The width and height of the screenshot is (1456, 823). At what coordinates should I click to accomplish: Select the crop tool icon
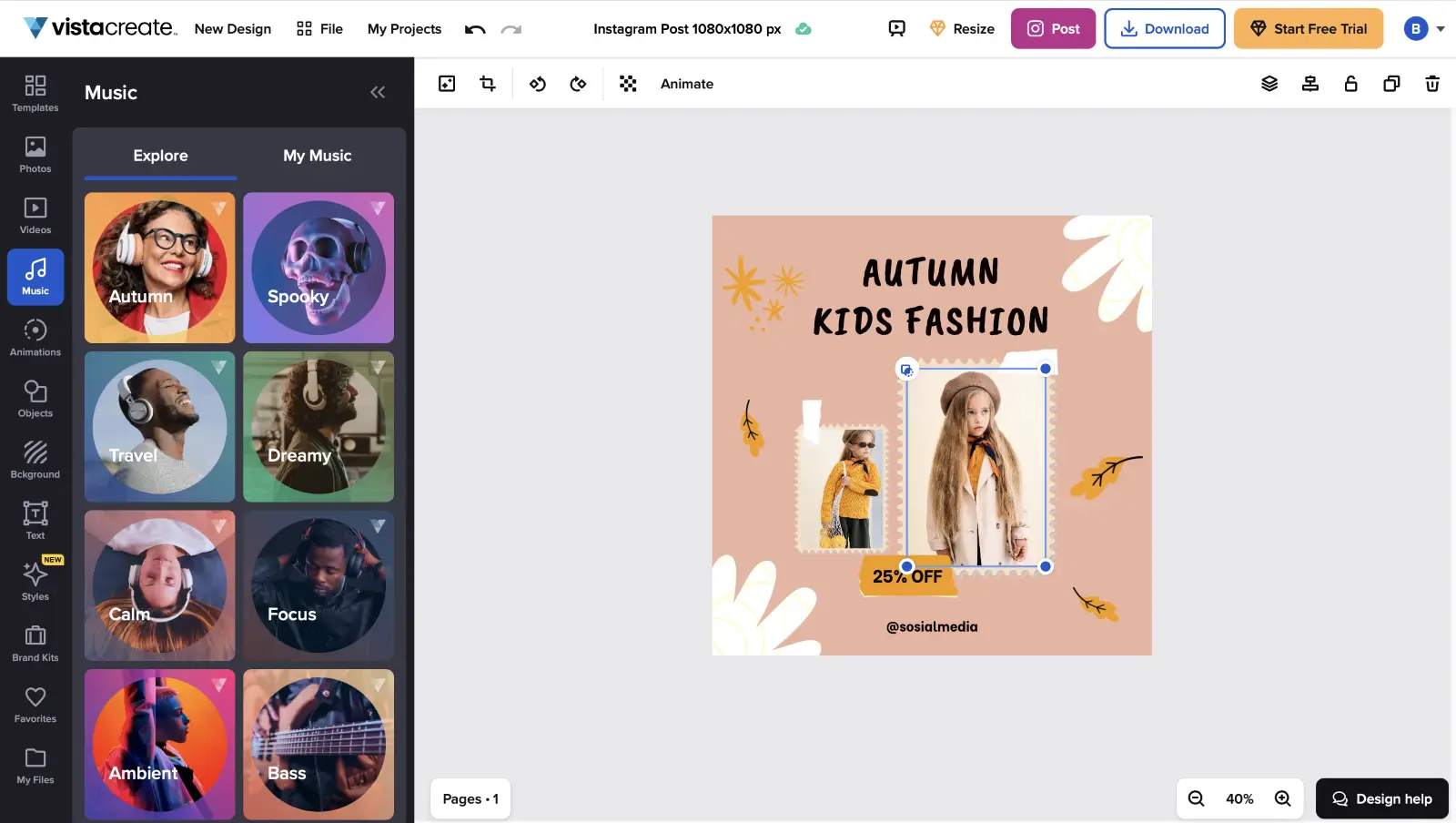pos(488,84)
